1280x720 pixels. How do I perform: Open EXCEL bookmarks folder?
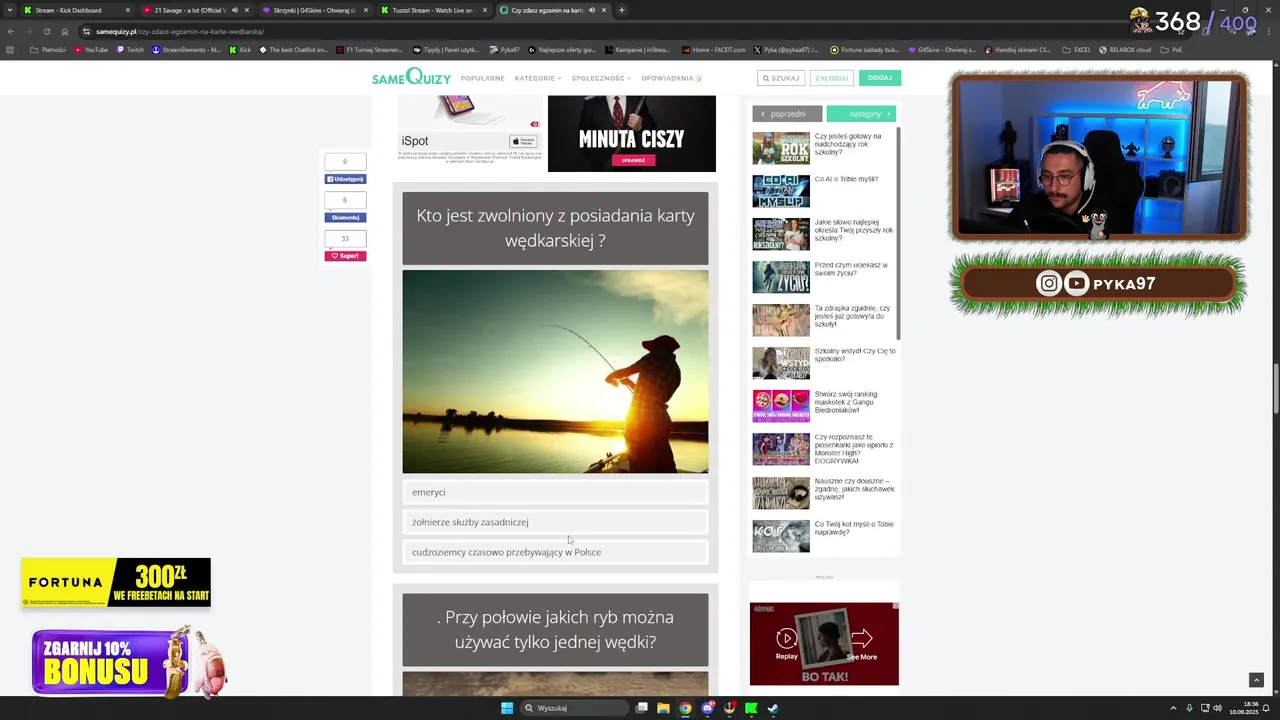pos(1077,49)
